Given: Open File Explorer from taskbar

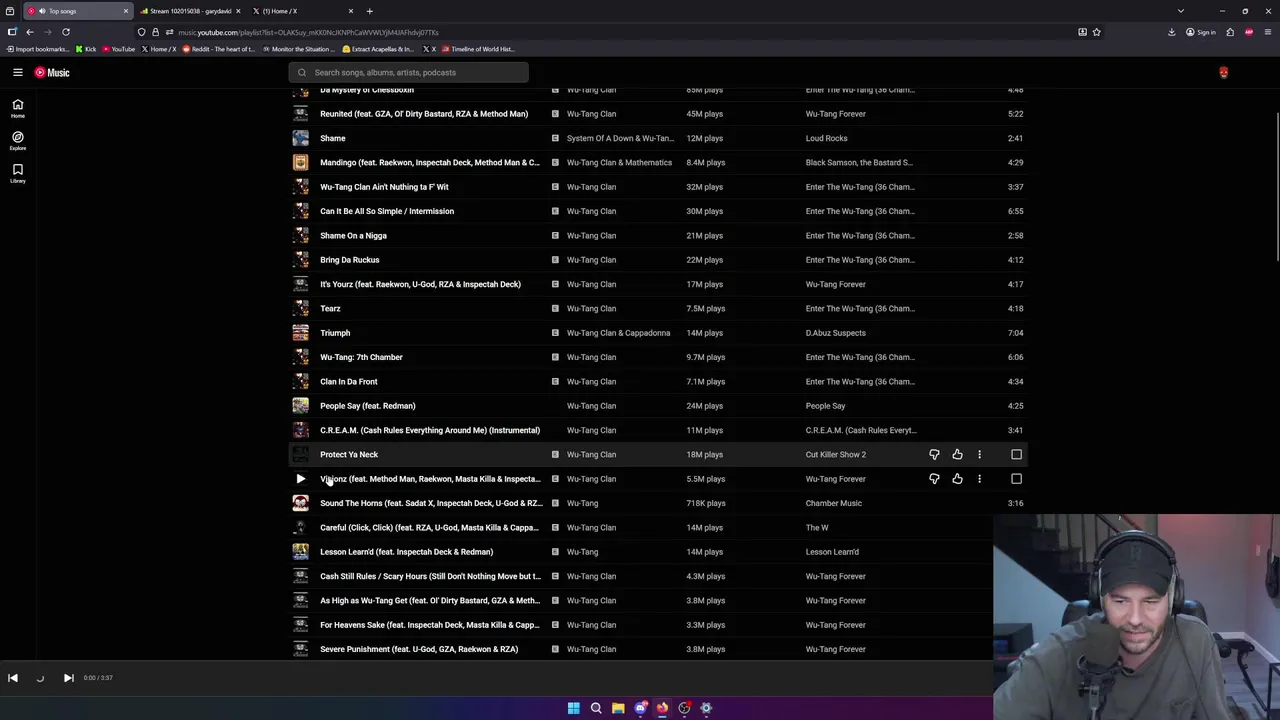Looking at the screenshot, I should [618, 708].
